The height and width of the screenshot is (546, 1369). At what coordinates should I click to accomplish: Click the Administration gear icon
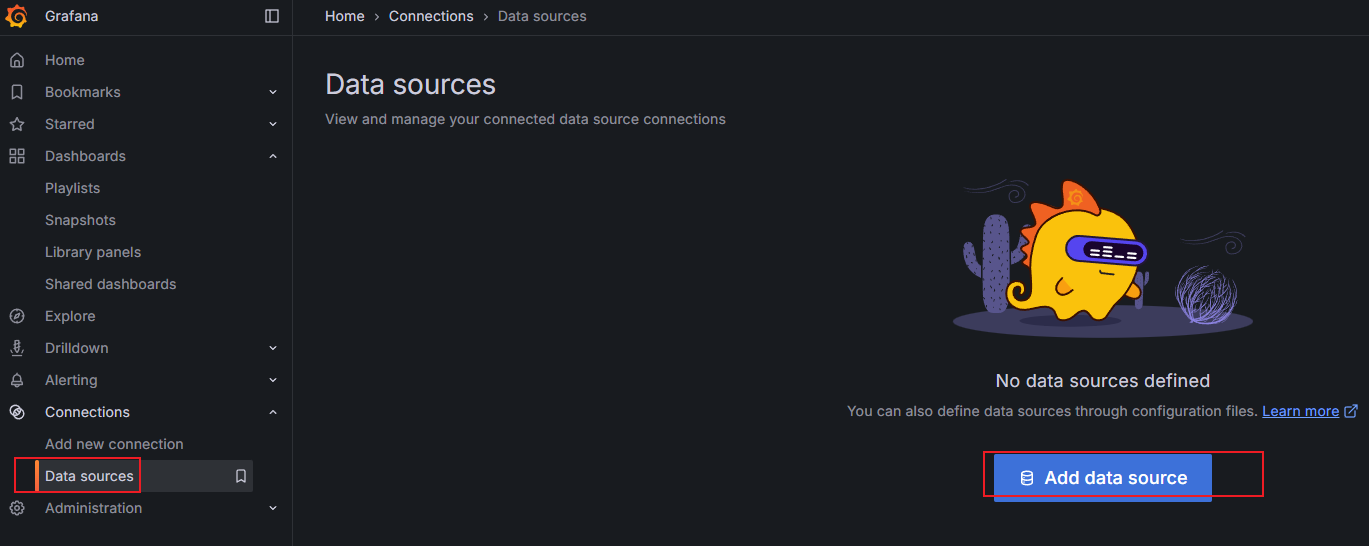coord(17,508)
